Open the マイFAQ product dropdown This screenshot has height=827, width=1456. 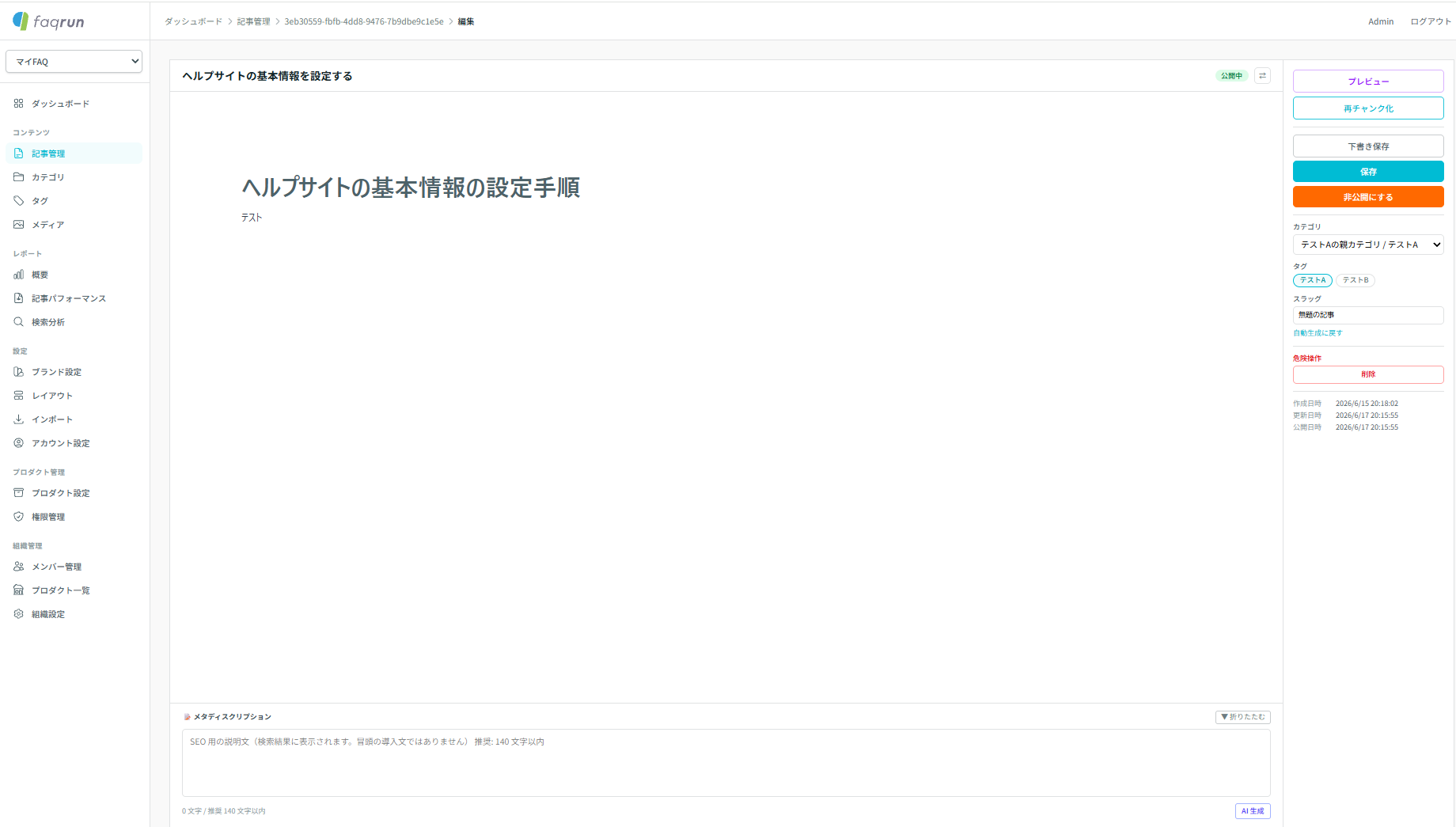[x=74, y=62]
